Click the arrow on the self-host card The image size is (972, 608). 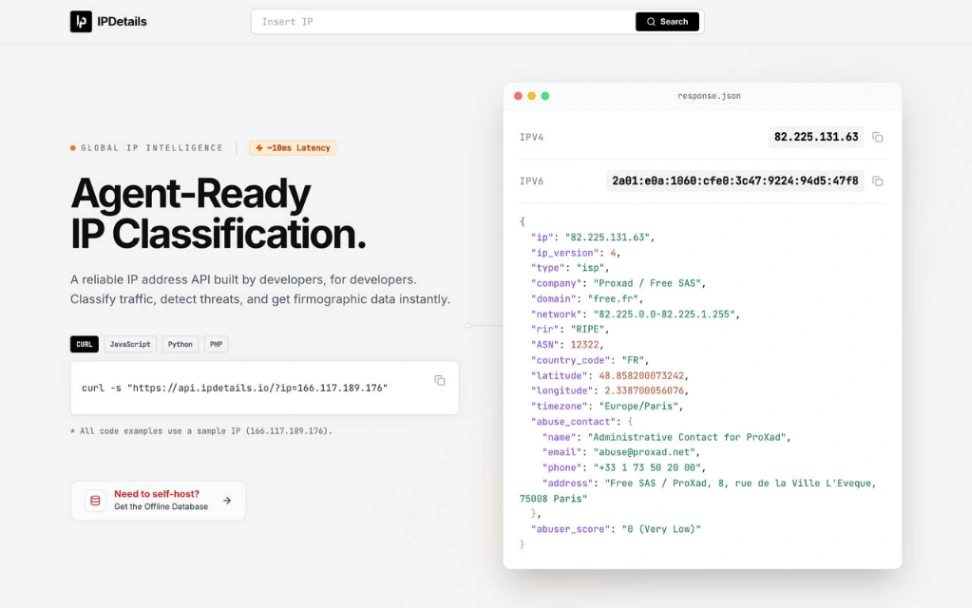pyautogui.click(x=227, y=500)
